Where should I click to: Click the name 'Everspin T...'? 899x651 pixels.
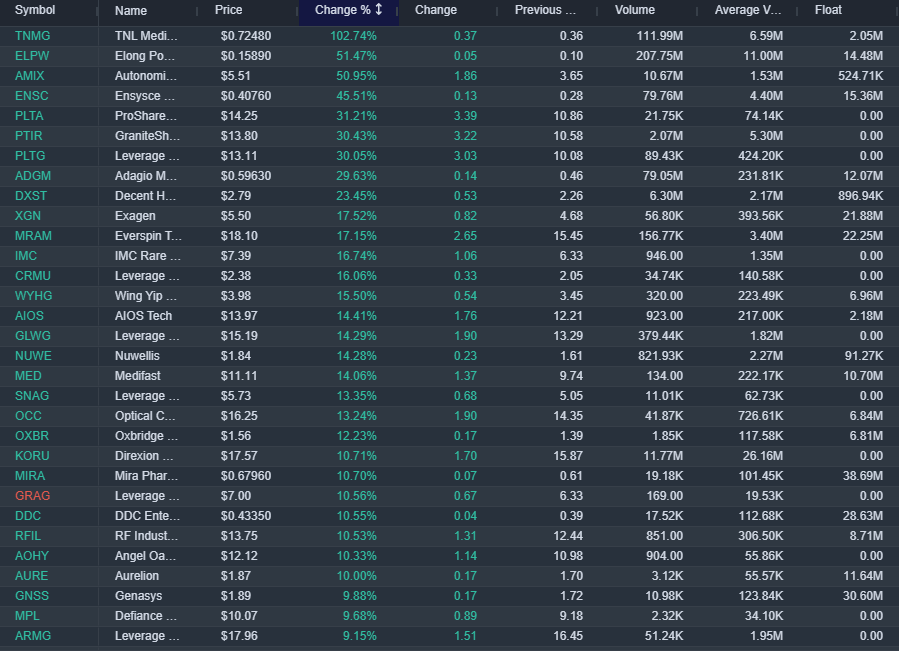coord(148,236)
